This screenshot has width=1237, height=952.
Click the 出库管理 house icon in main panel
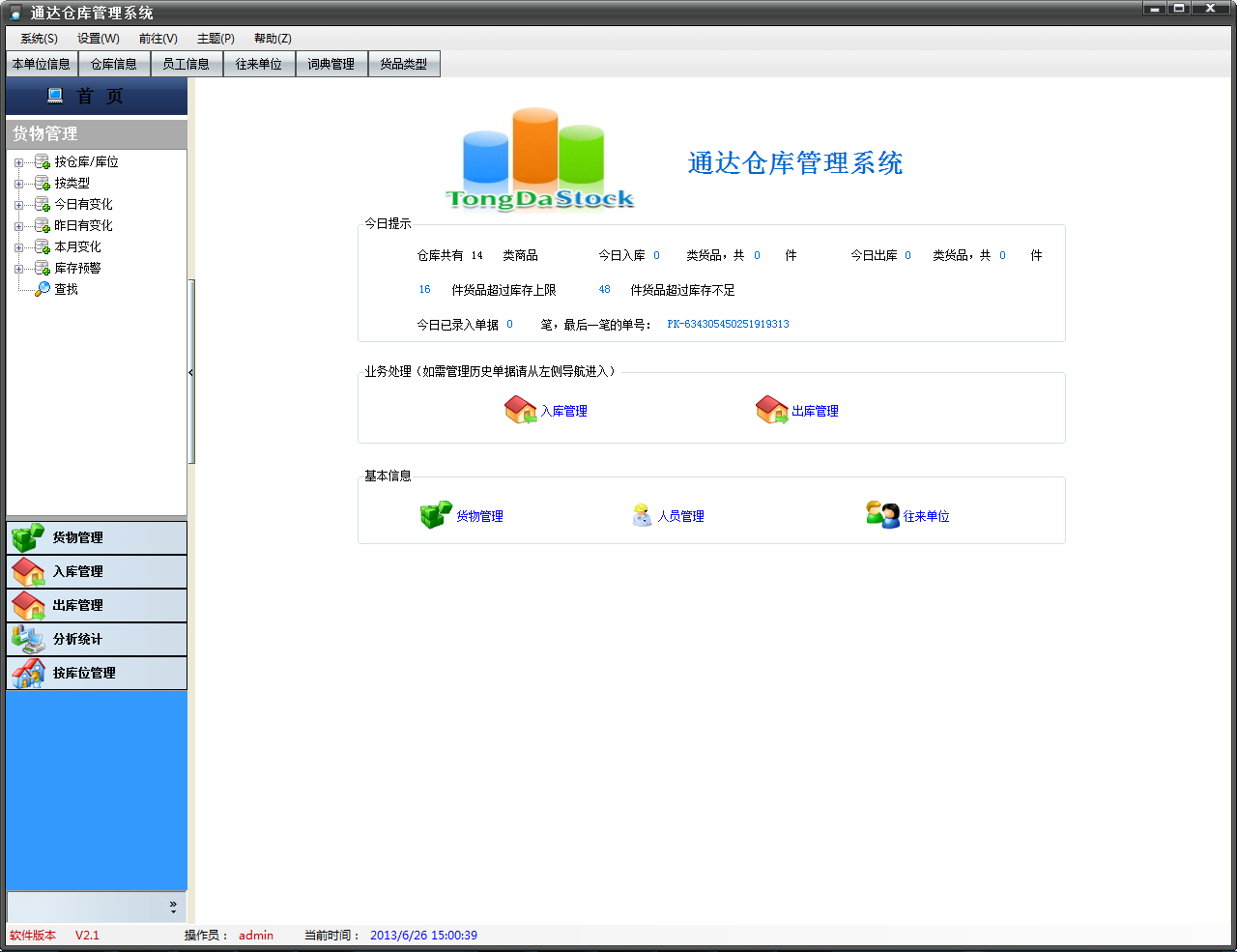point(771,410)
